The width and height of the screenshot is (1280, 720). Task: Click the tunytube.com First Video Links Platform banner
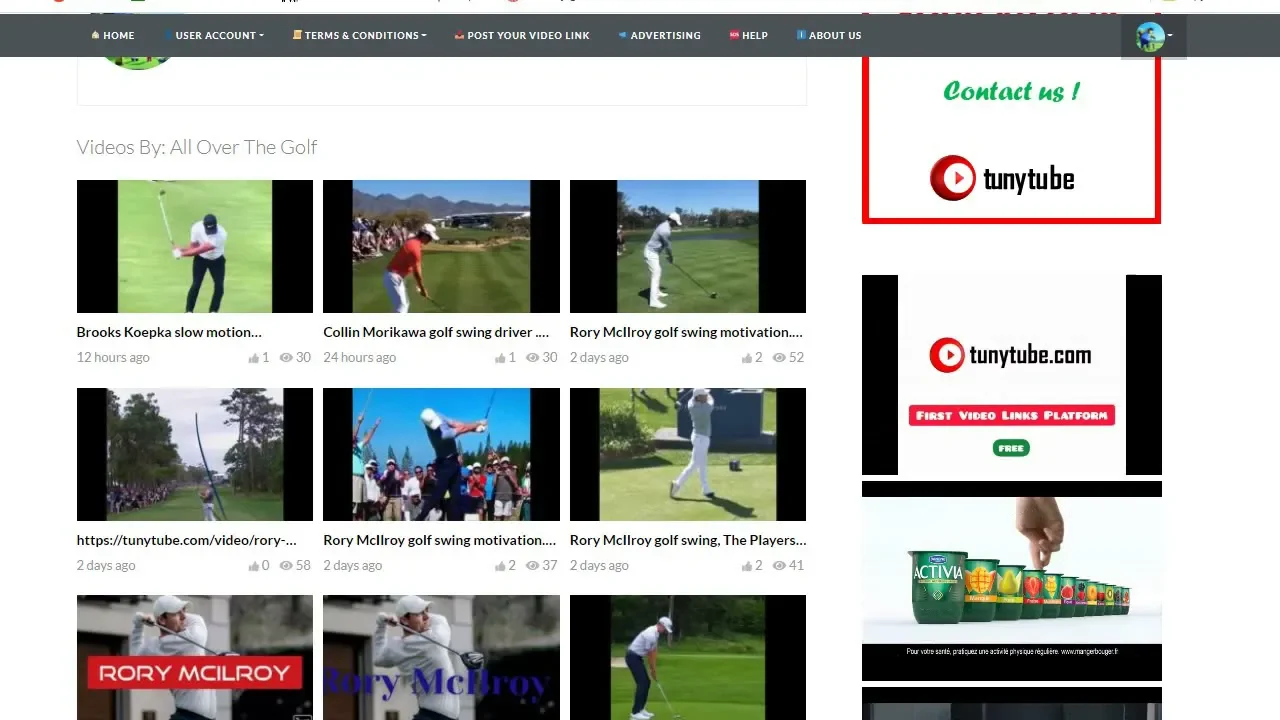click(x=1011, y=375)
